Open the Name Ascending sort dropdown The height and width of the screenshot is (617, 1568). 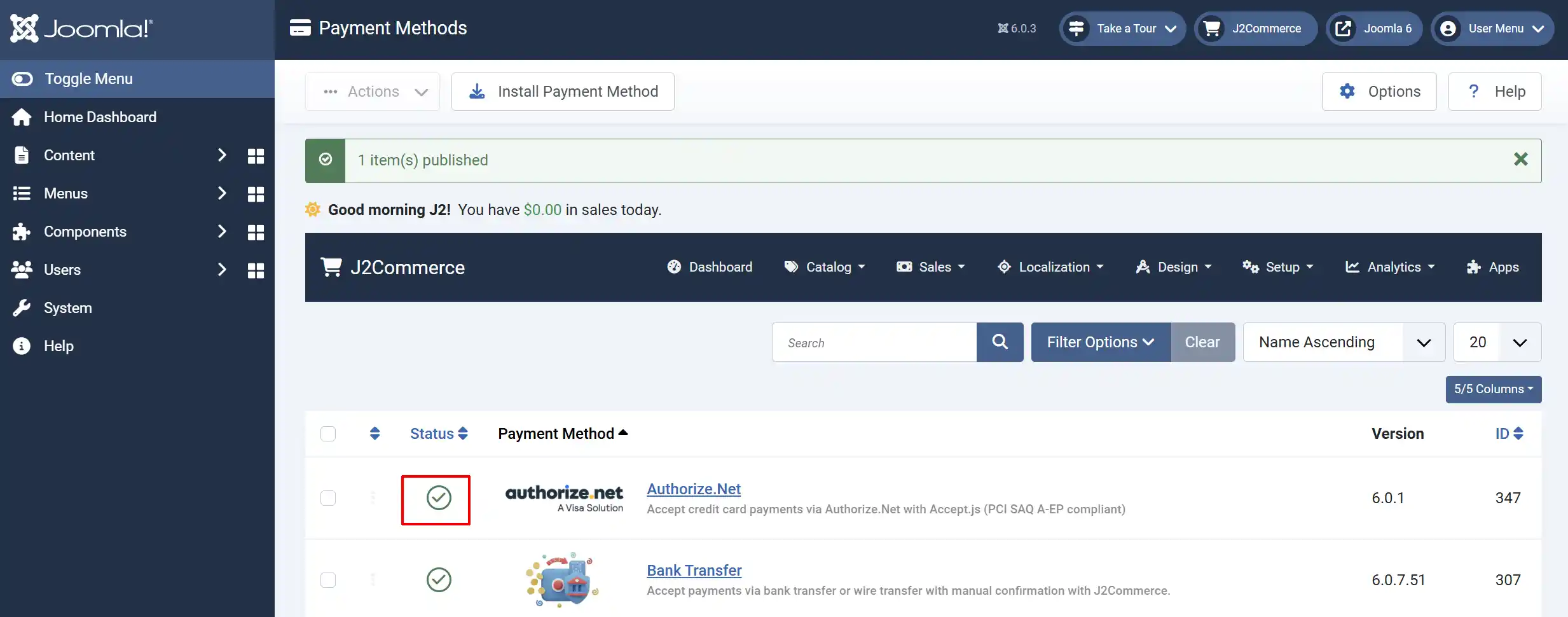point(1344,342)
